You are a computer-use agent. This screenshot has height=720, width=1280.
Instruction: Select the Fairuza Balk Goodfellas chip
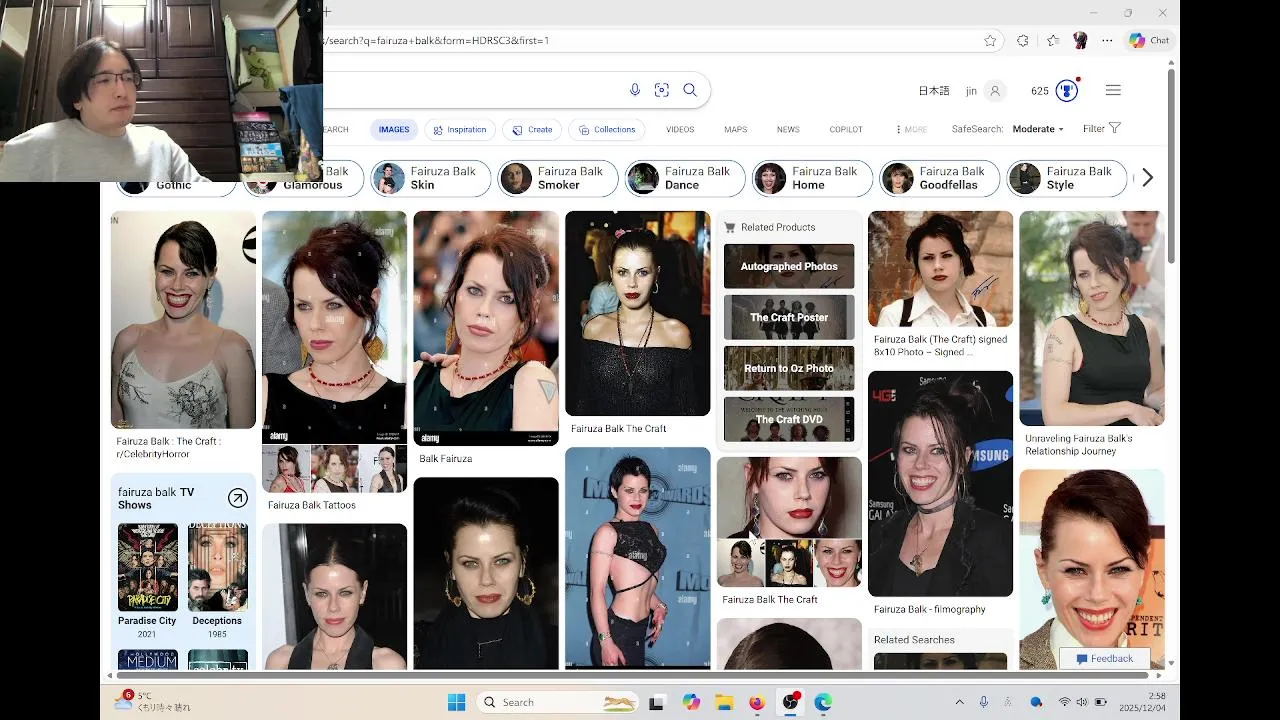(939, 178)
